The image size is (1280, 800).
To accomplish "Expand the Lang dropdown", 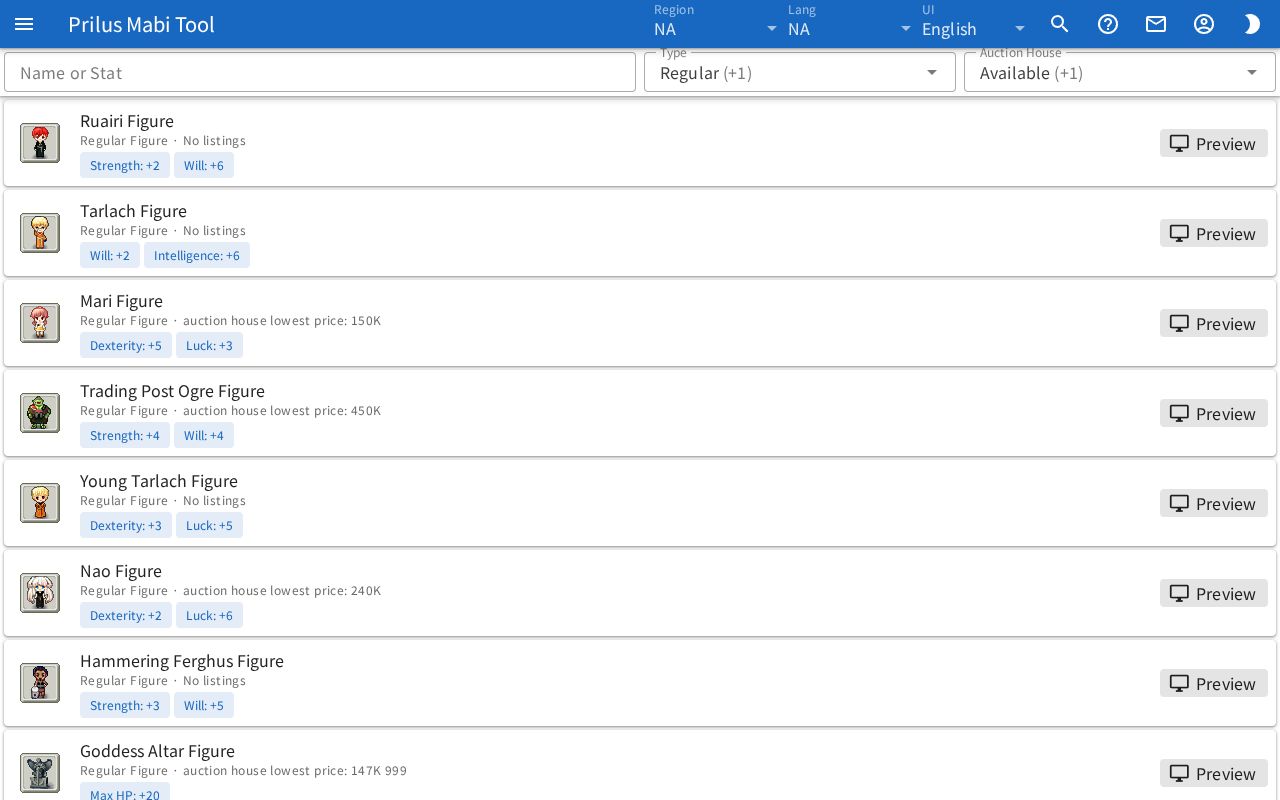I will pyautogui.click(x=850, y=24).
